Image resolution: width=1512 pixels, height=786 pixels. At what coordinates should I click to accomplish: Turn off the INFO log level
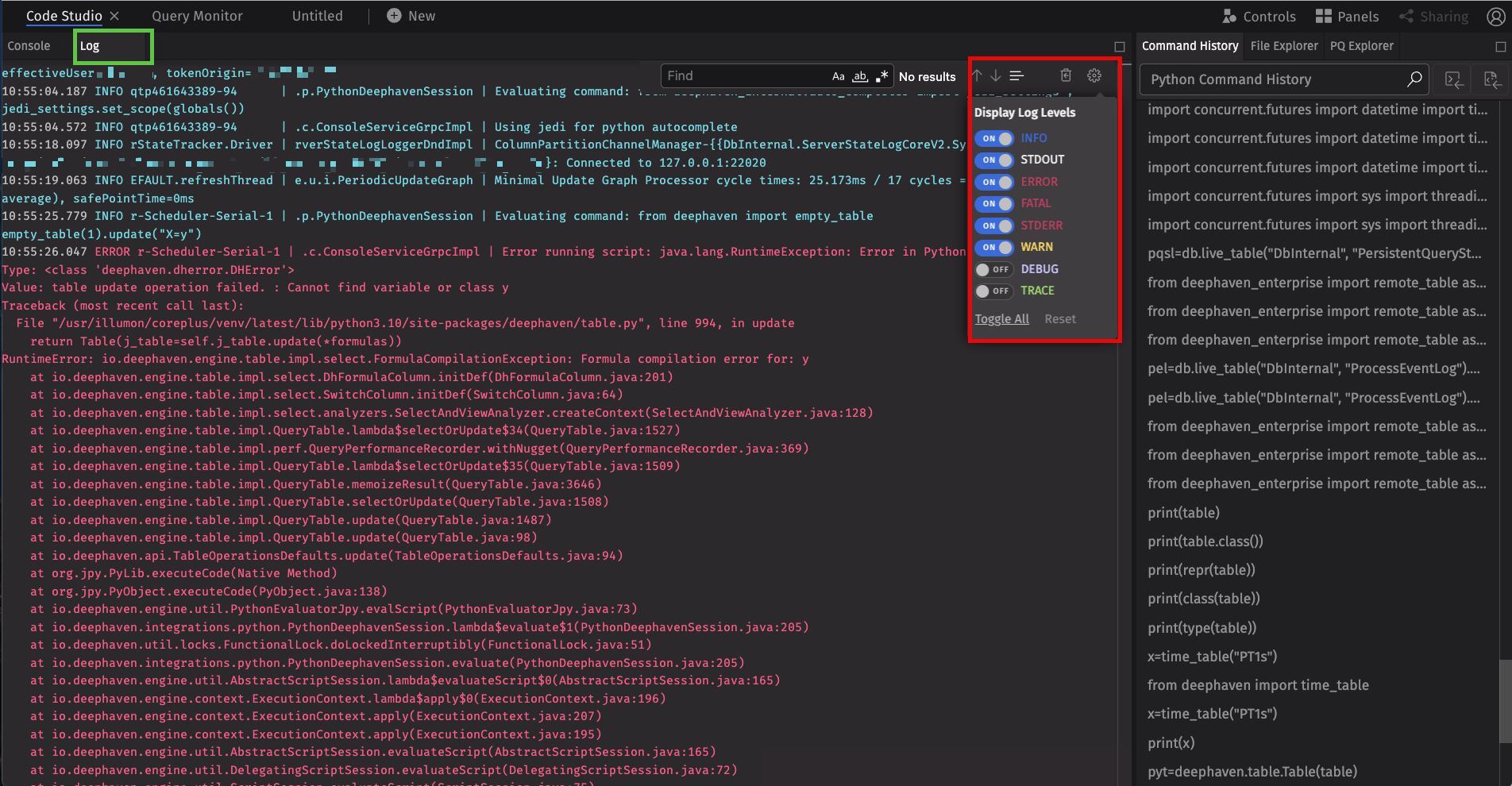point(994,138)
